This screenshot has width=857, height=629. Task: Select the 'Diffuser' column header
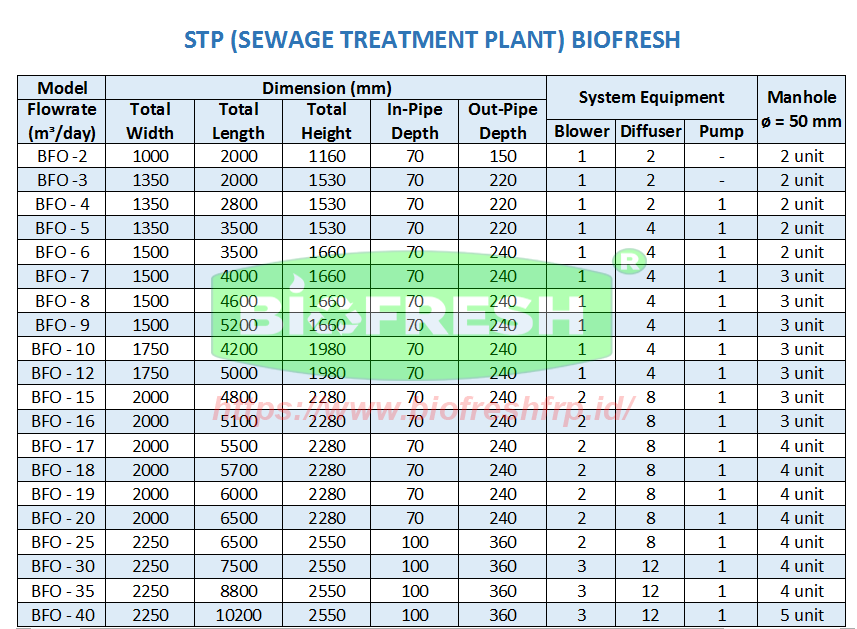pos(650,131)
